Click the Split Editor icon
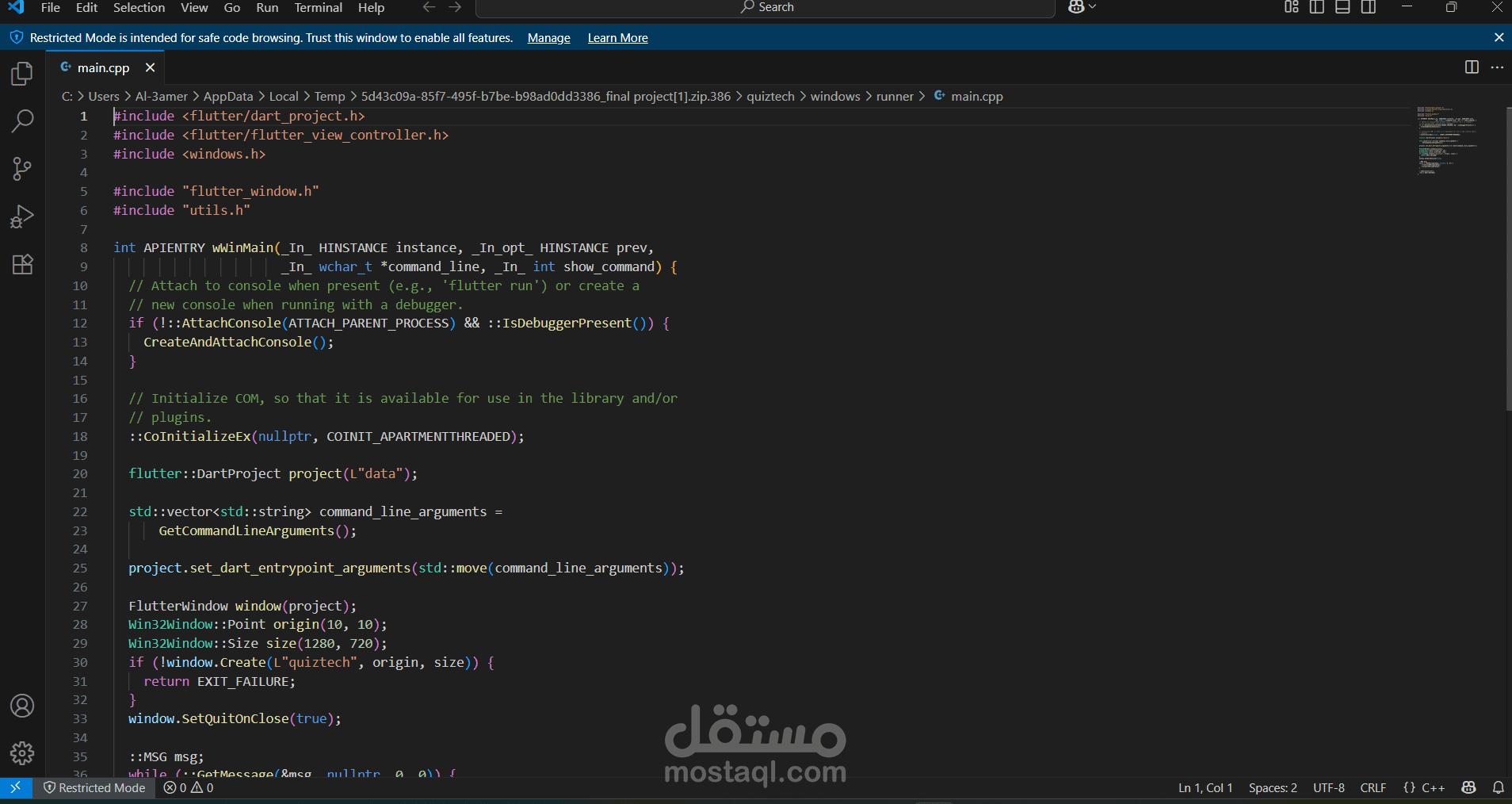1512x804 pixels. click(1472, 67)
